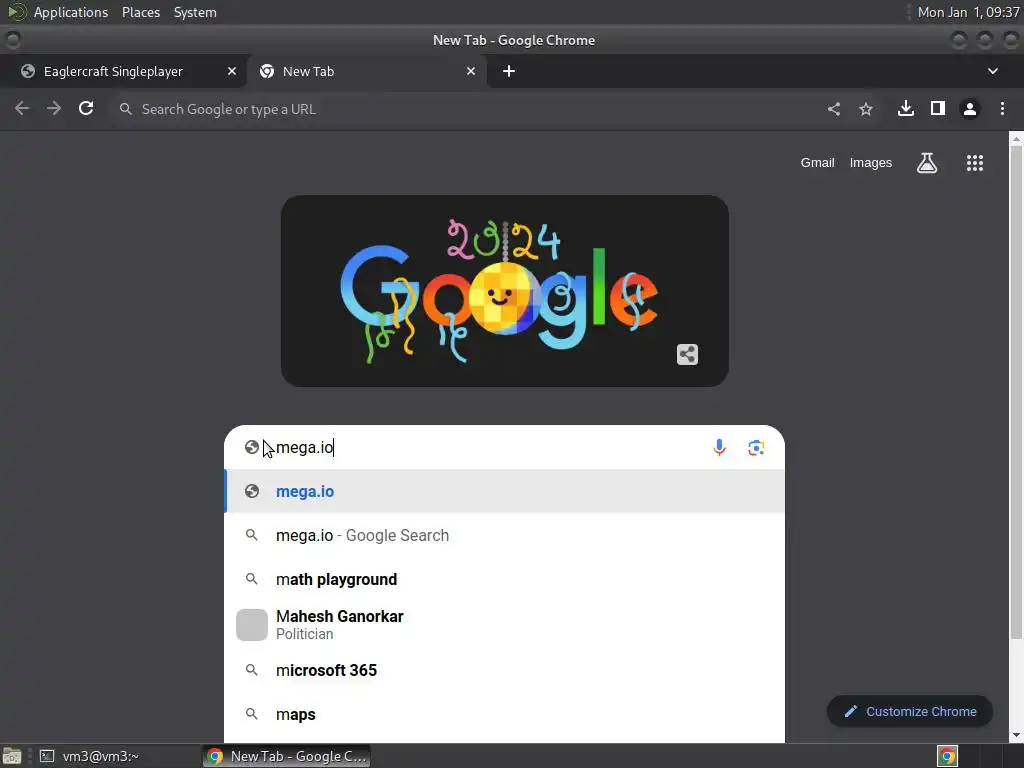The width and height of the screenshot is (1024, 768).
Task: Click the magnifier beside maps suggestion
Action: pyautogui.click(x=251, y=714)
